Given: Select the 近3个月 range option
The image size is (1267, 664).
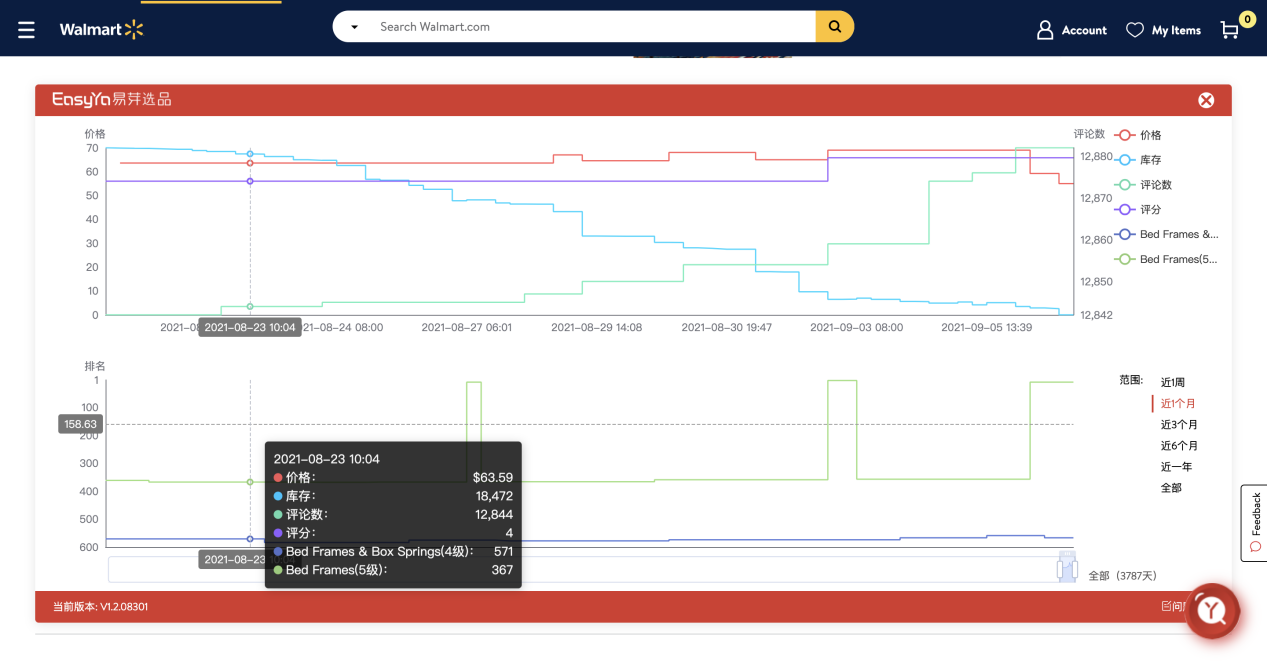Looking at the screenshot, I should pyautogui.click(x=1178, y=425).
